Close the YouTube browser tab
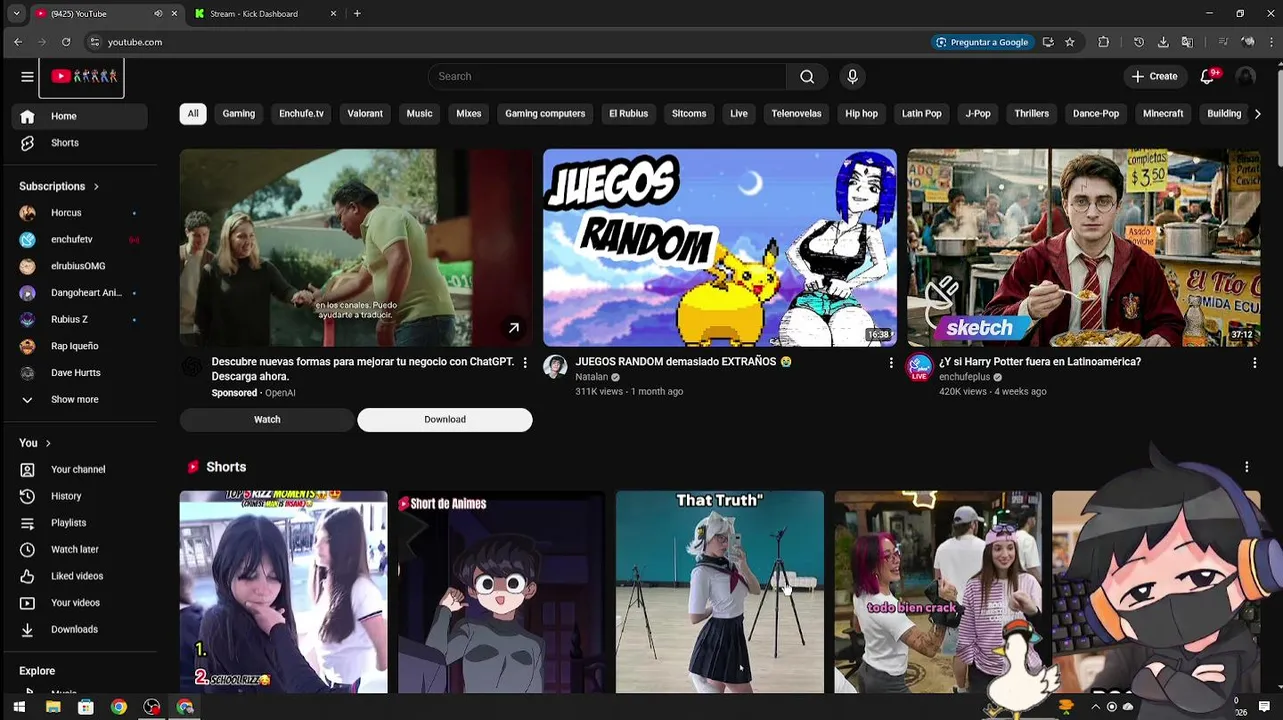 175,14
